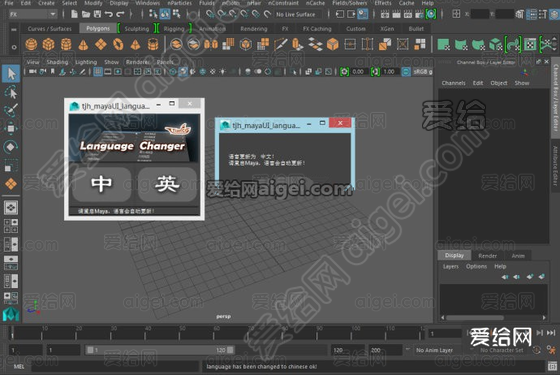
Task: Click the Save scene icon
Action: point(97,14)
